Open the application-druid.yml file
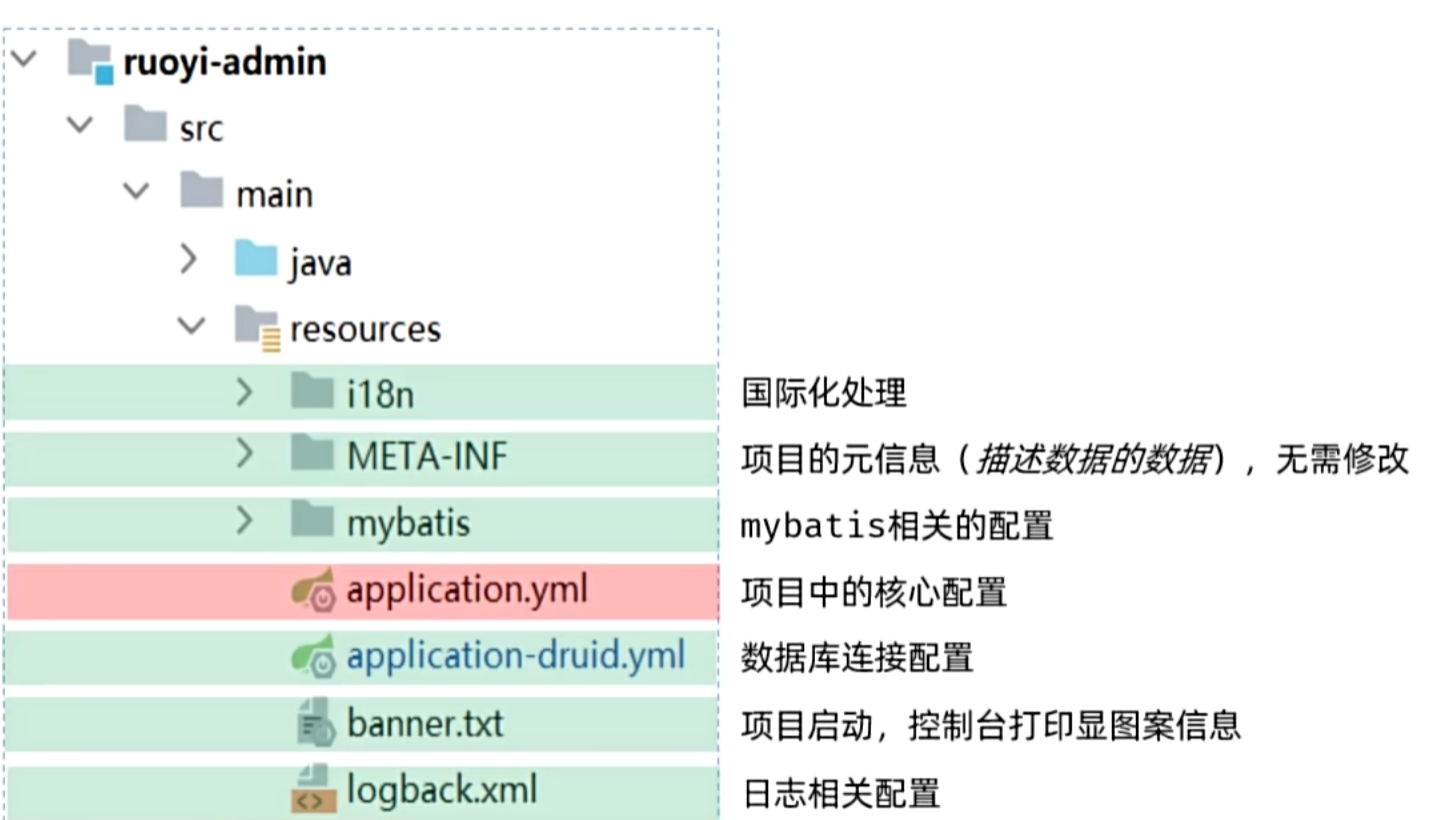The height and width of the screenshot is (820, 1442). [516, 657]
